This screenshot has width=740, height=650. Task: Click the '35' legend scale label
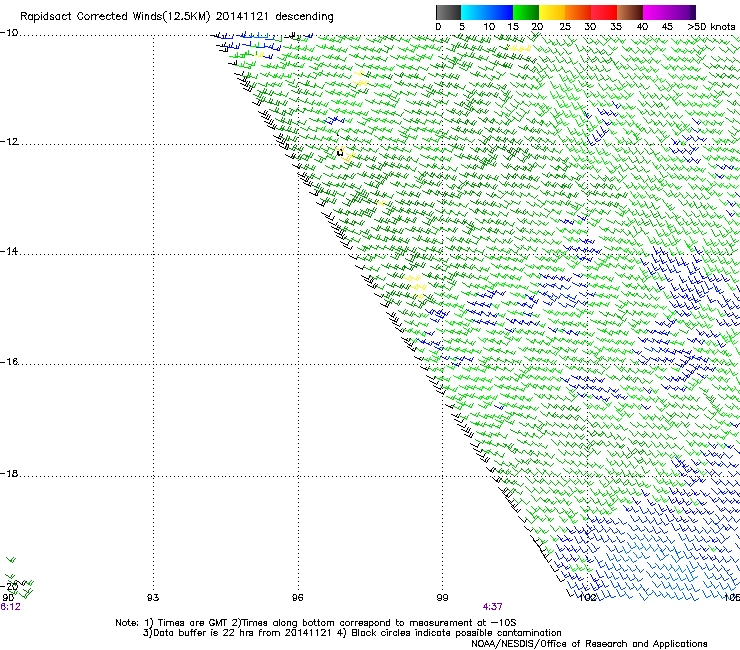click(x=616, y=27)
